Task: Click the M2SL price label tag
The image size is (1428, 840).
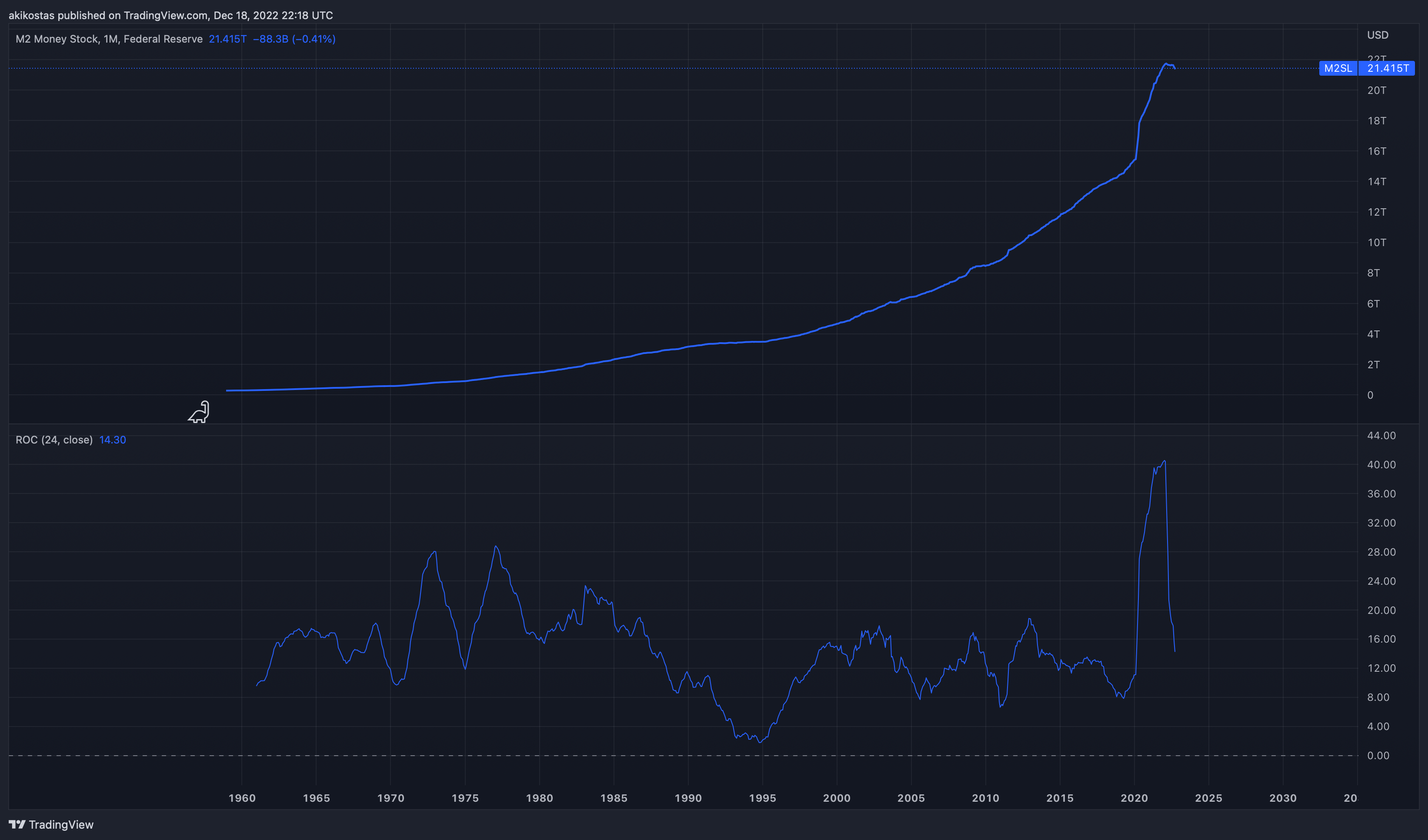Action: [x=1338, y=68]
